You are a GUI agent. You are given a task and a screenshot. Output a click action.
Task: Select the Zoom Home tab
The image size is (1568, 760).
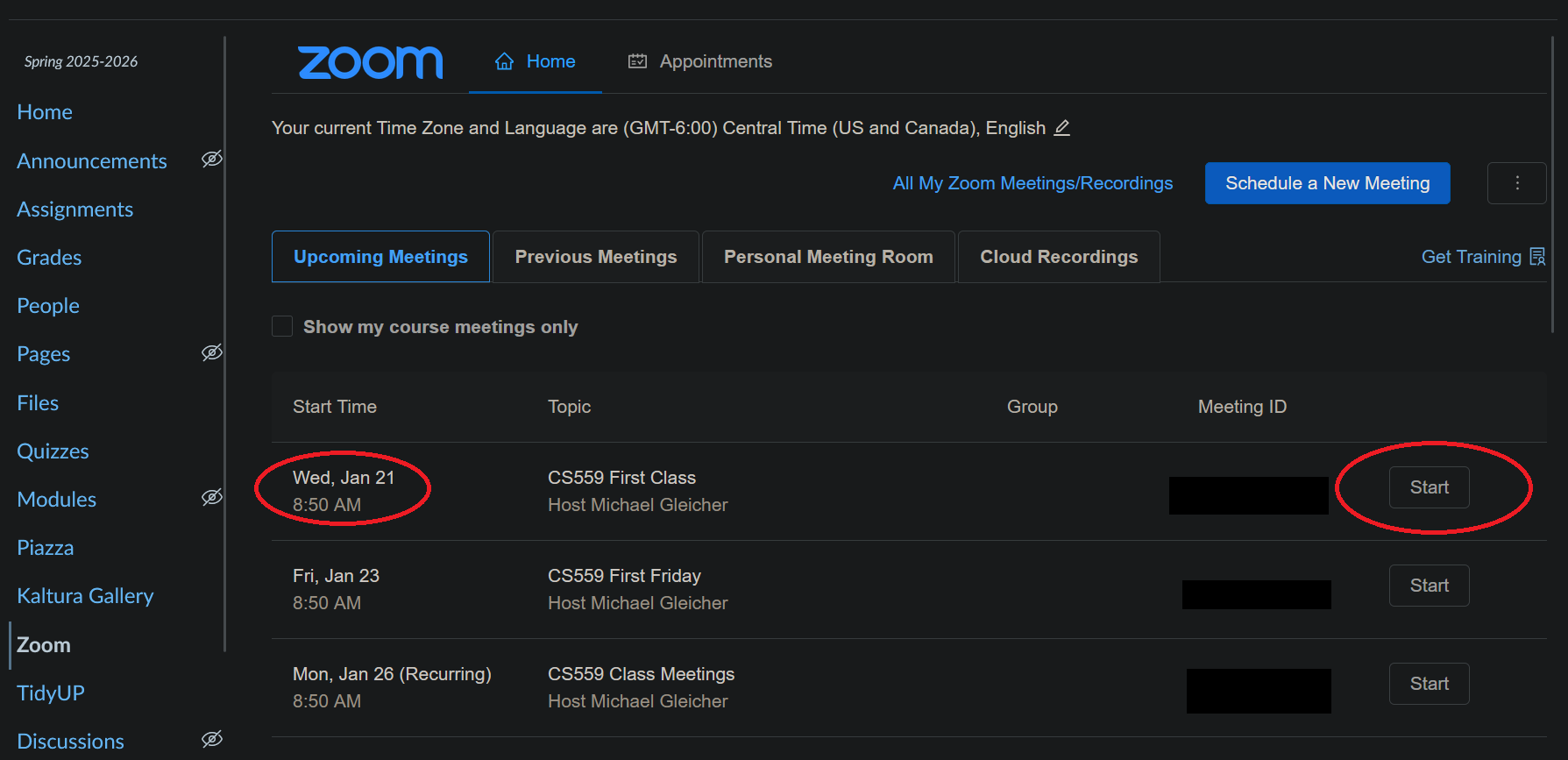click(536, 62)
